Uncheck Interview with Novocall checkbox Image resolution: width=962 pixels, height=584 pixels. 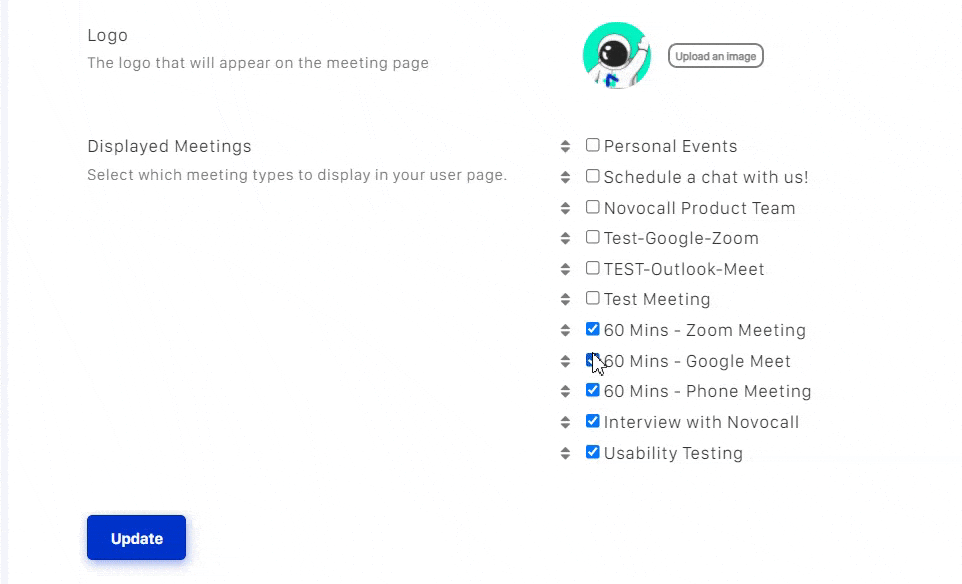[x=593, y=421]
